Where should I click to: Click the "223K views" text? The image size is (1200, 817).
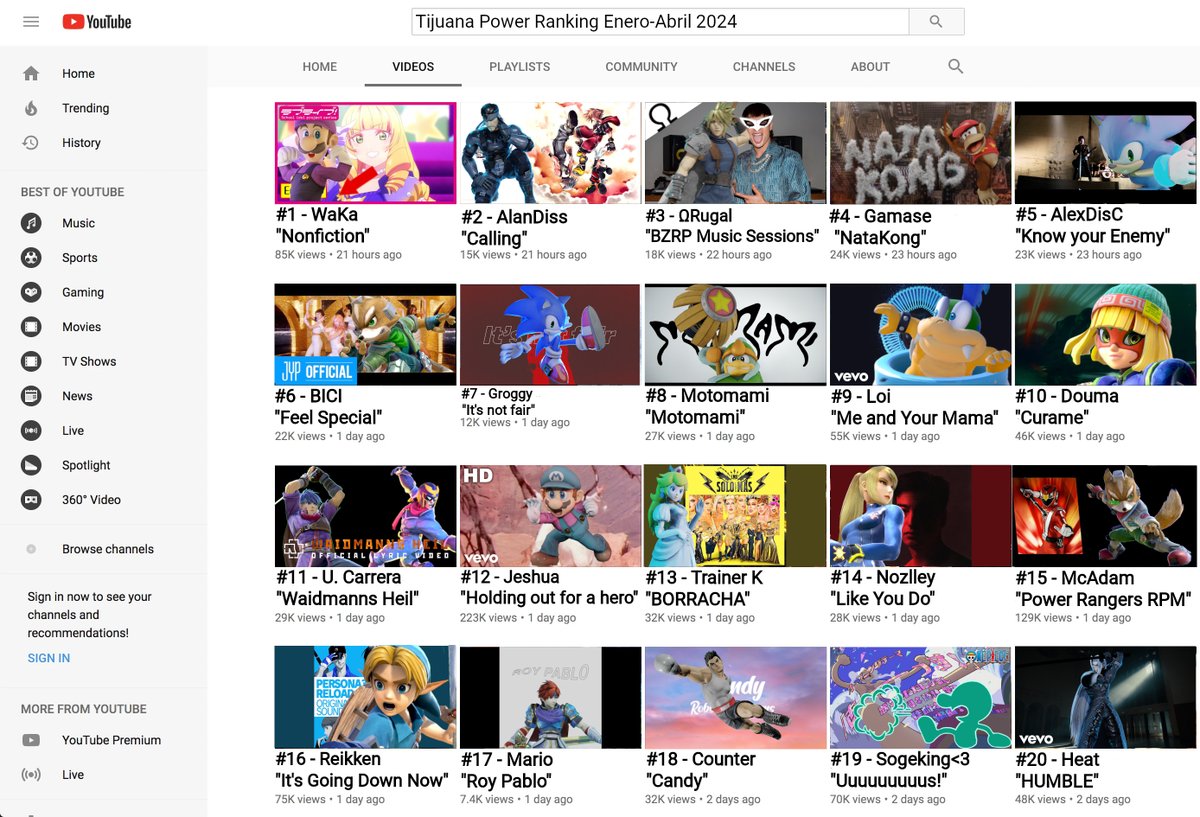point(489,618)
